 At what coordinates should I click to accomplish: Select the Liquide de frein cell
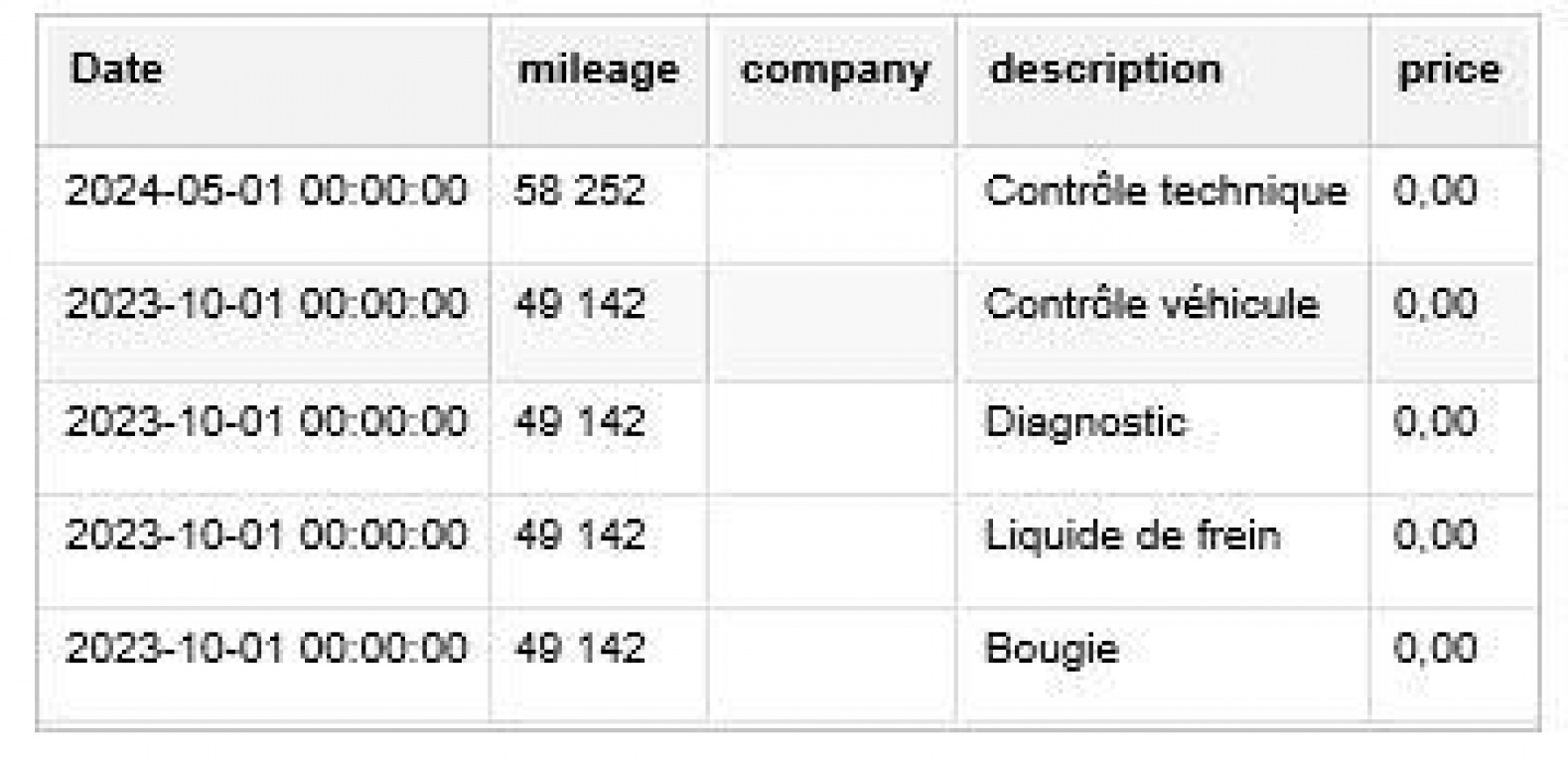pos(1132,536)
